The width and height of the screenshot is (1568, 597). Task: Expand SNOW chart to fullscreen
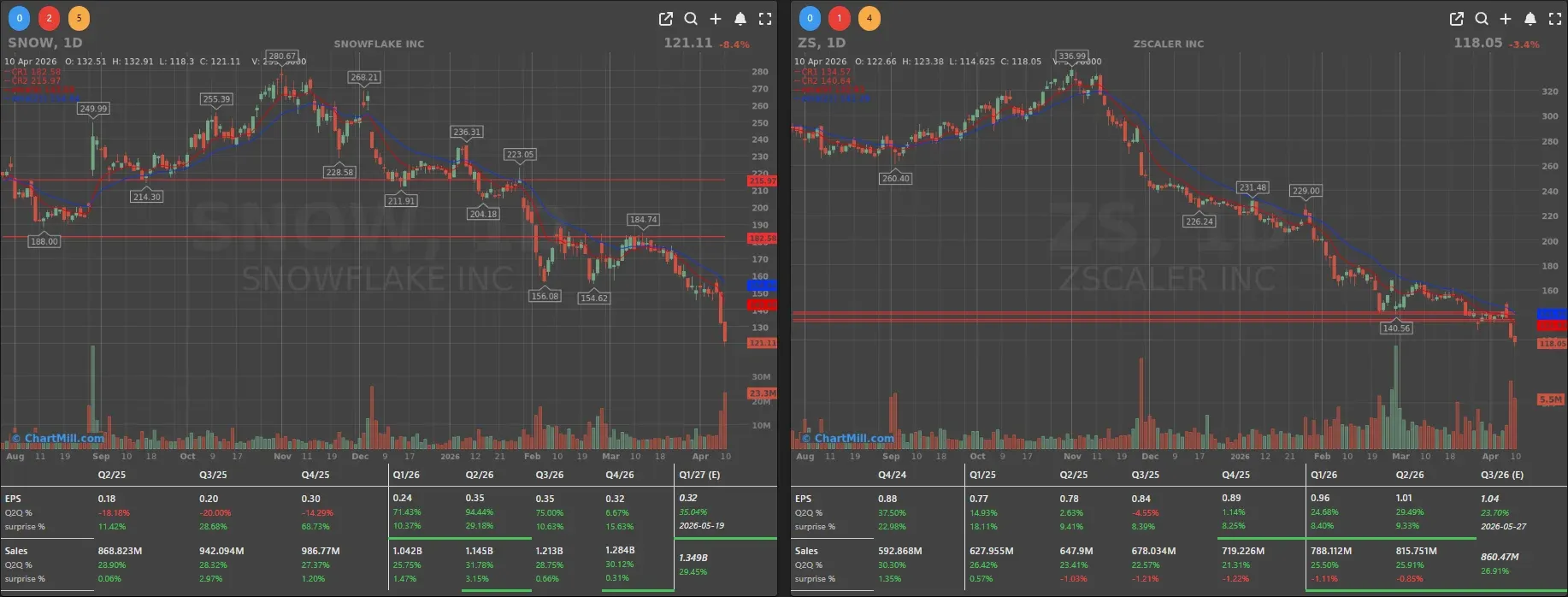click(x=765, y=19)
